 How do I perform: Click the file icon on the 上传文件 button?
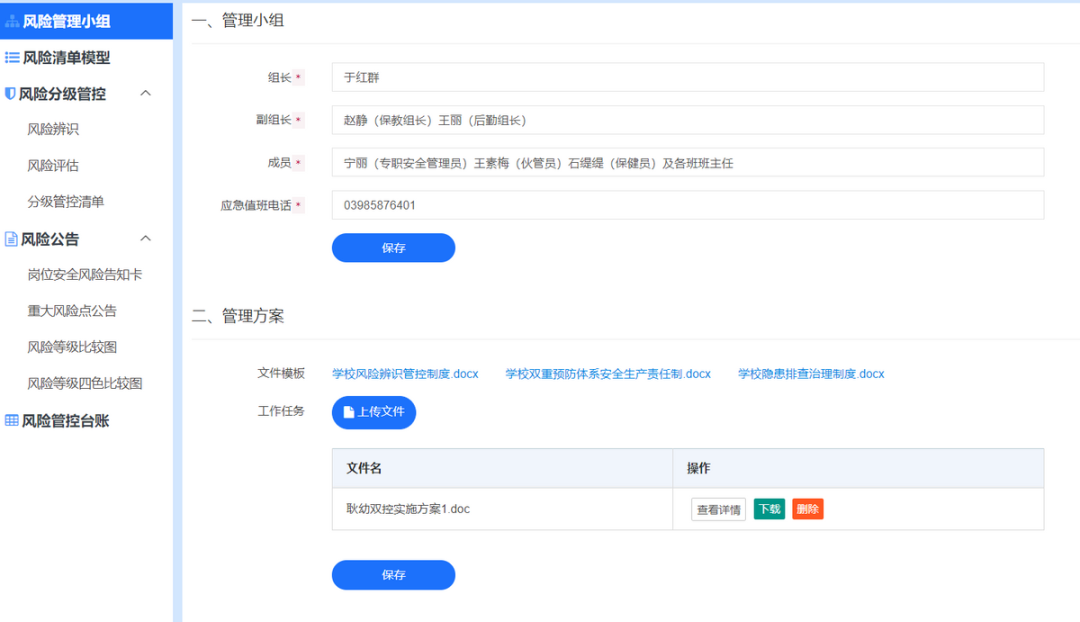[x=349, y=412]
